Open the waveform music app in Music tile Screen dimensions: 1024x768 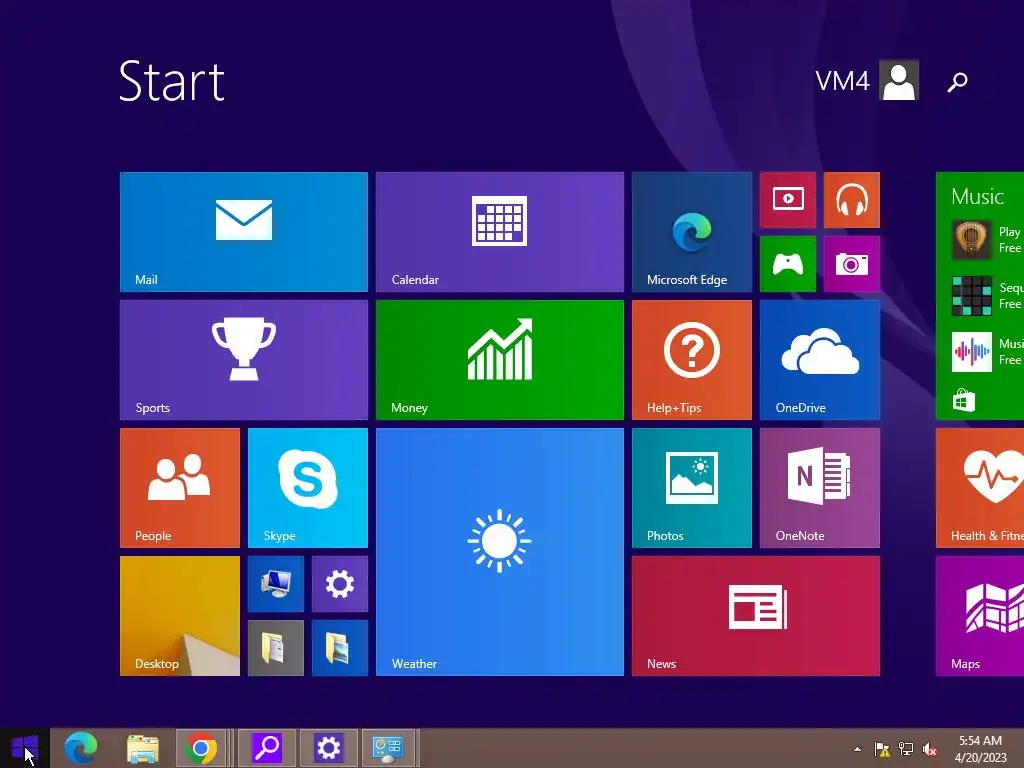pos(971,352)
